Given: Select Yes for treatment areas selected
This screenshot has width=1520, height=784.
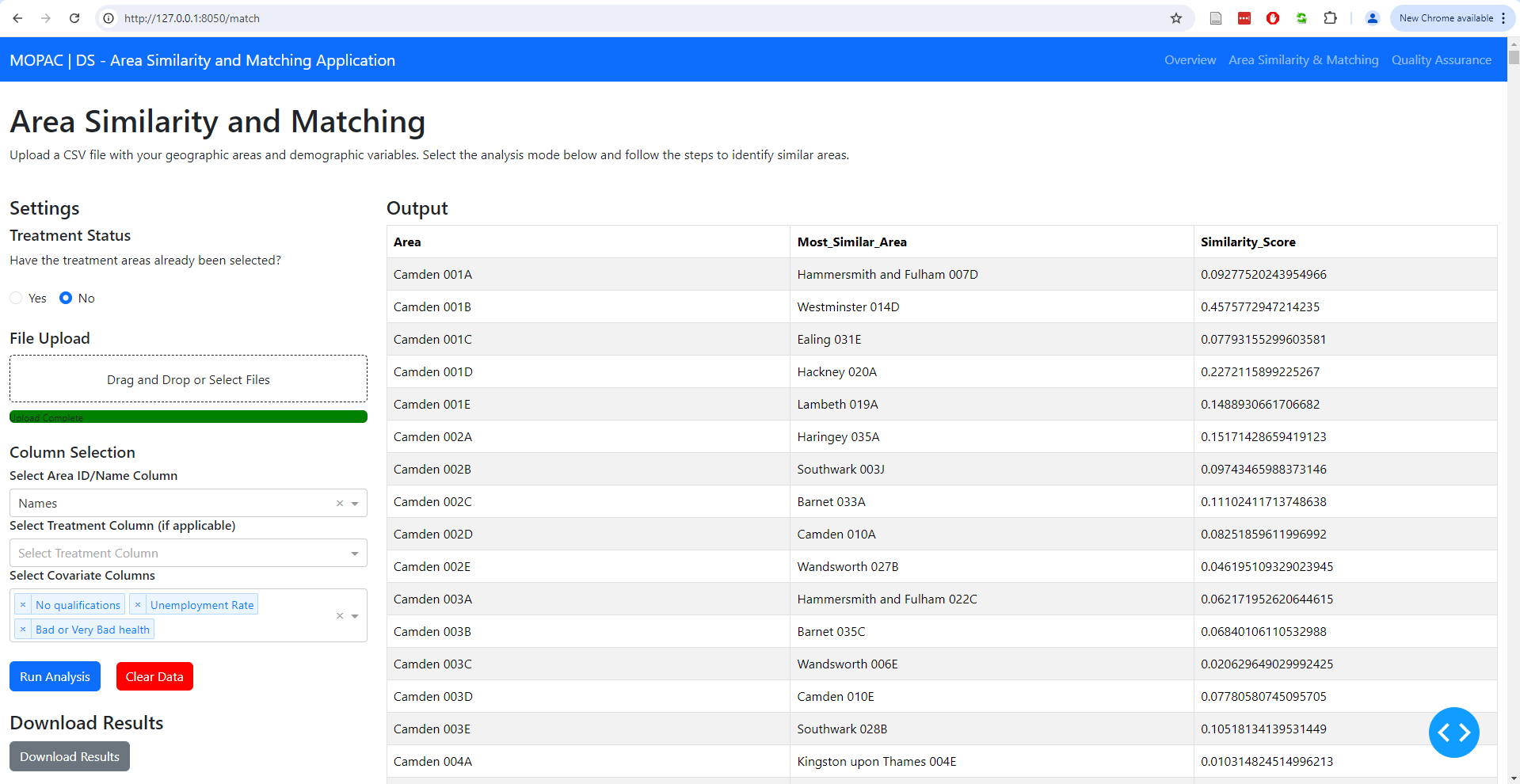Looking at the screenshot, I should pyautogui.click(x=16, y=298).
